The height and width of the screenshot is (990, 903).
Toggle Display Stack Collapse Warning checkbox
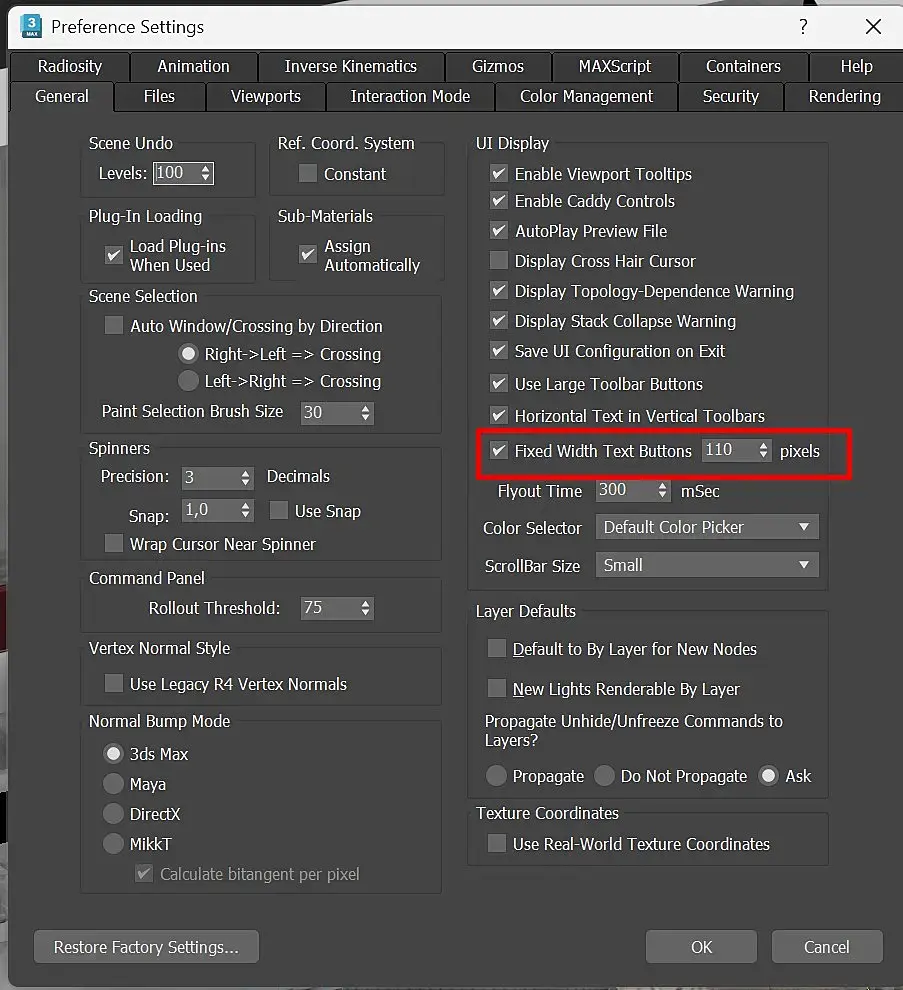(499, 320)
